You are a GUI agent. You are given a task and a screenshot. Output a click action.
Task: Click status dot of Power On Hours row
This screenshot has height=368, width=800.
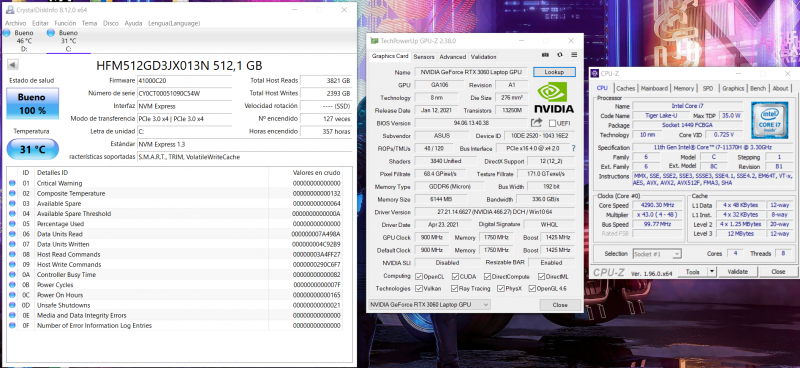pos(12,295)
